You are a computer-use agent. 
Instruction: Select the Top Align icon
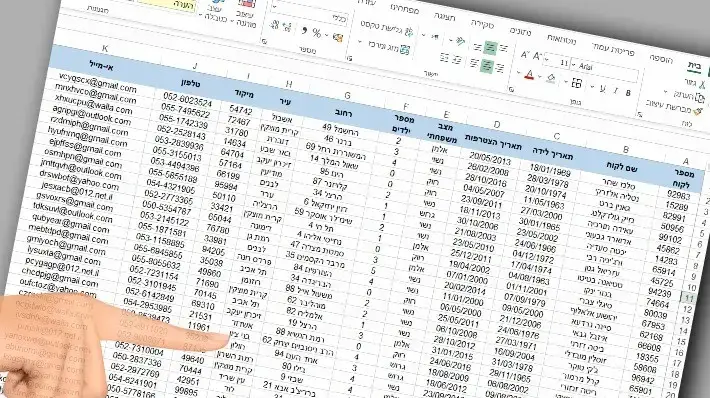click(503, 49)
